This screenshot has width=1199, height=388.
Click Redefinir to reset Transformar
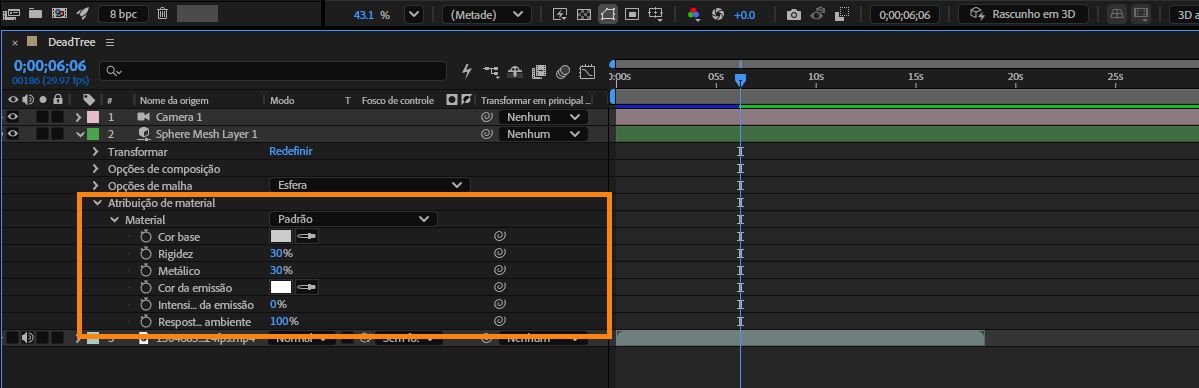click(x=291, y=152)
